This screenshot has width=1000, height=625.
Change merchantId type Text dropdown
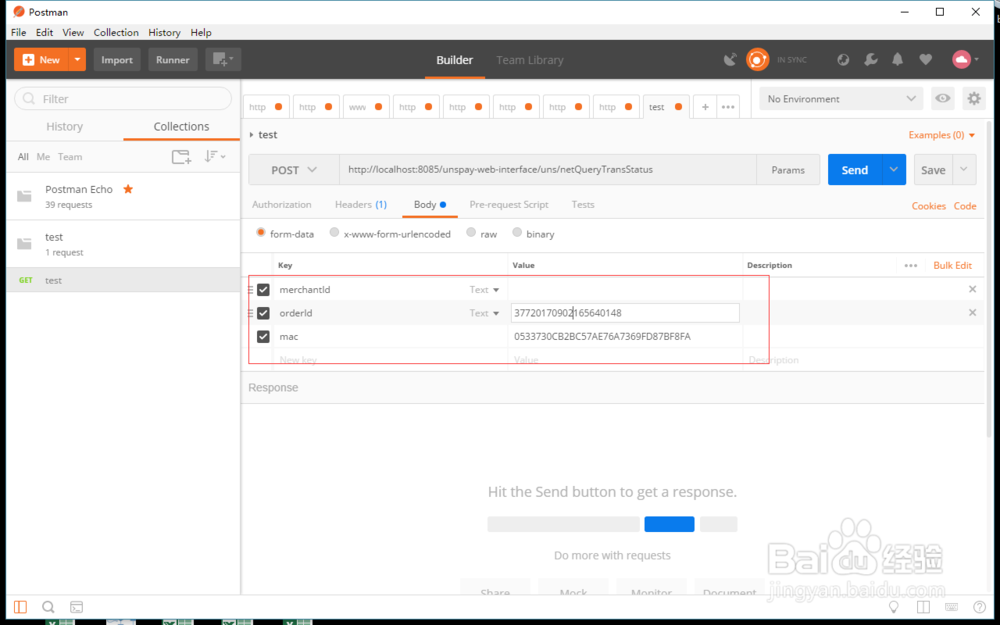point(484,290)
